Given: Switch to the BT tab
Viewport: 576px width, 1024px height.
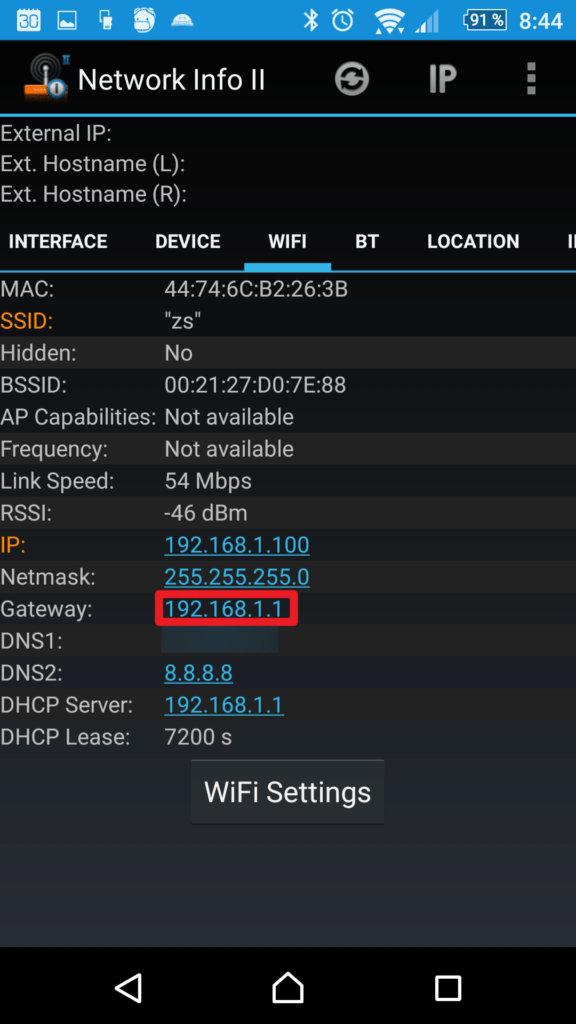Looking at the screenshot, I should coord(367,241).
